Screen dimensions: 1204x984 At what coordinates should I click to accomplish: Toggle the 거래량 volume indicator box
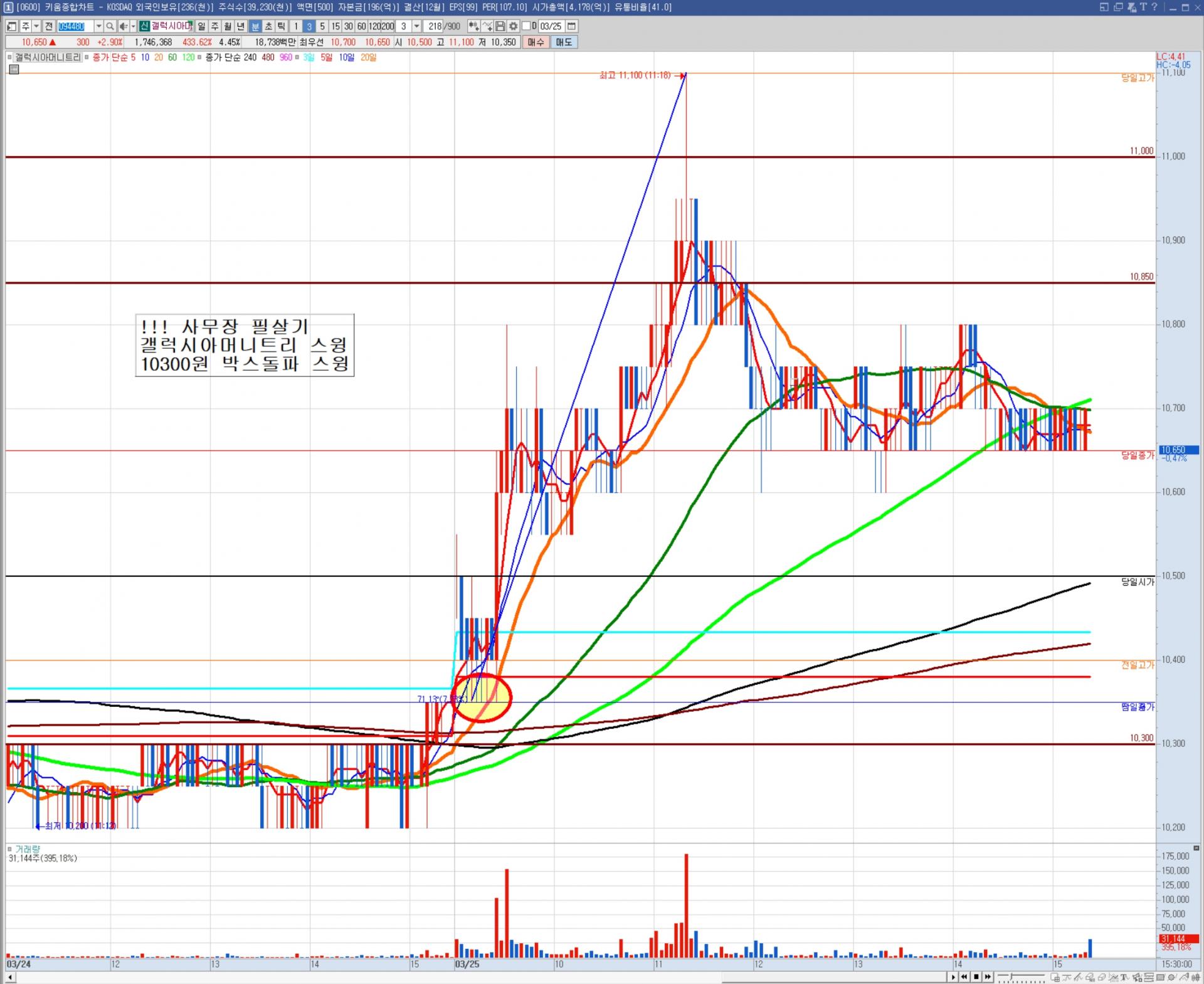tap(10, 849)
